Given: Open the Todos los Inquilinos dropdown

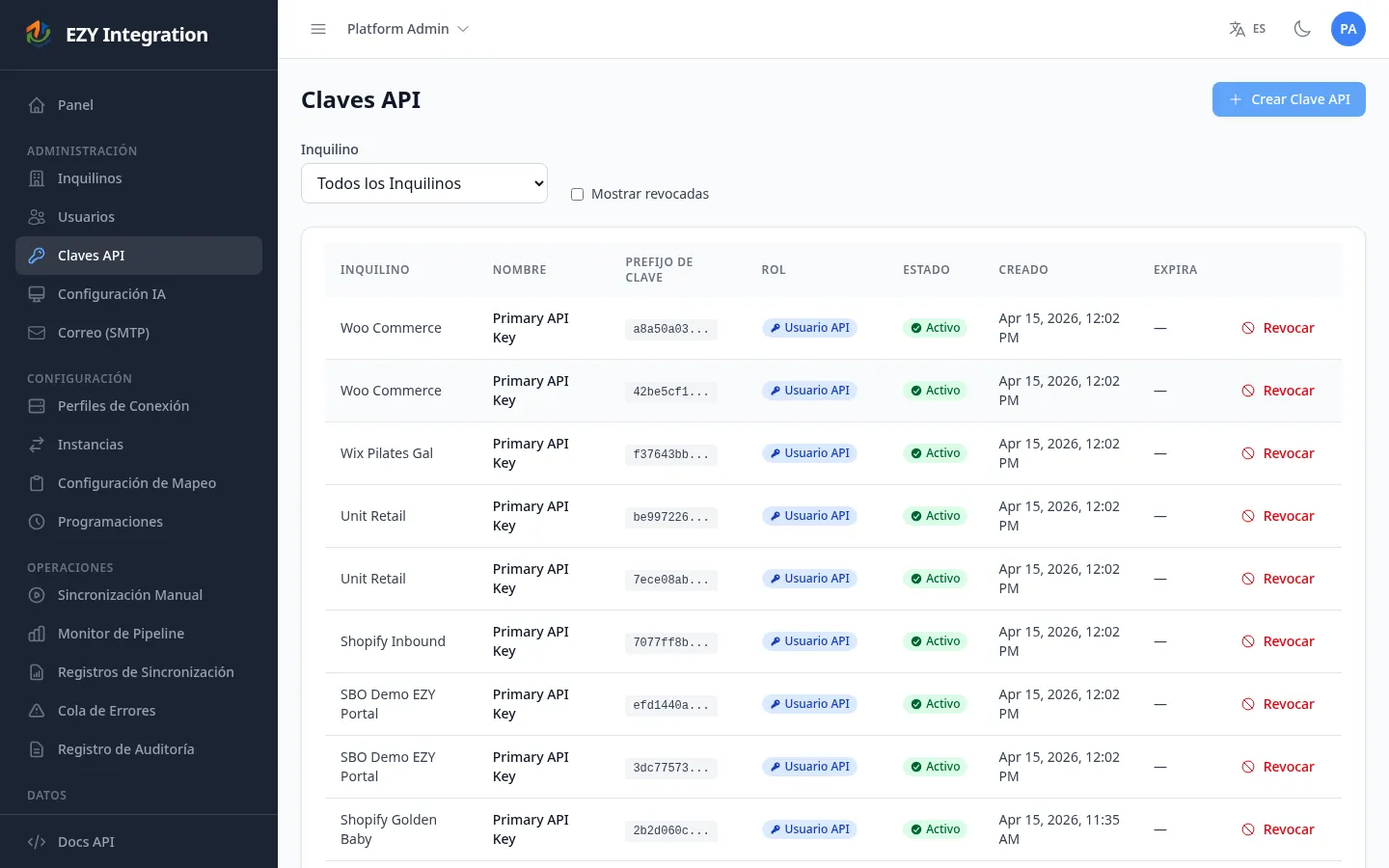Looking at the screenshot, I should (x=424, y=183).
